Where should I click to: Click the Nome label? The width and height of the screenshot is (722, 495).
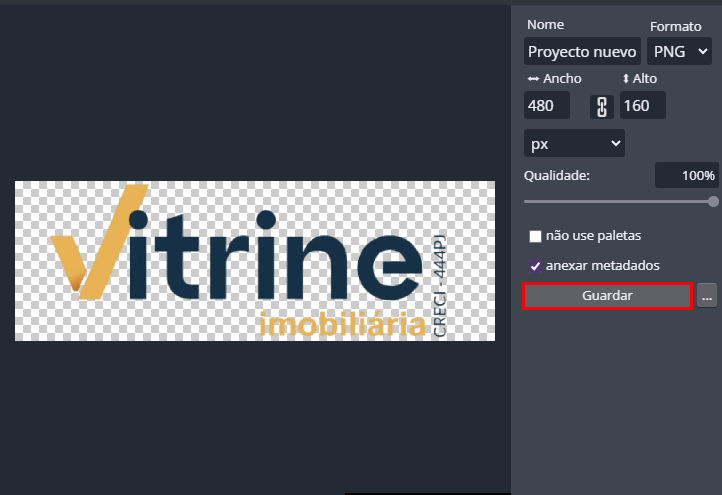545,24
